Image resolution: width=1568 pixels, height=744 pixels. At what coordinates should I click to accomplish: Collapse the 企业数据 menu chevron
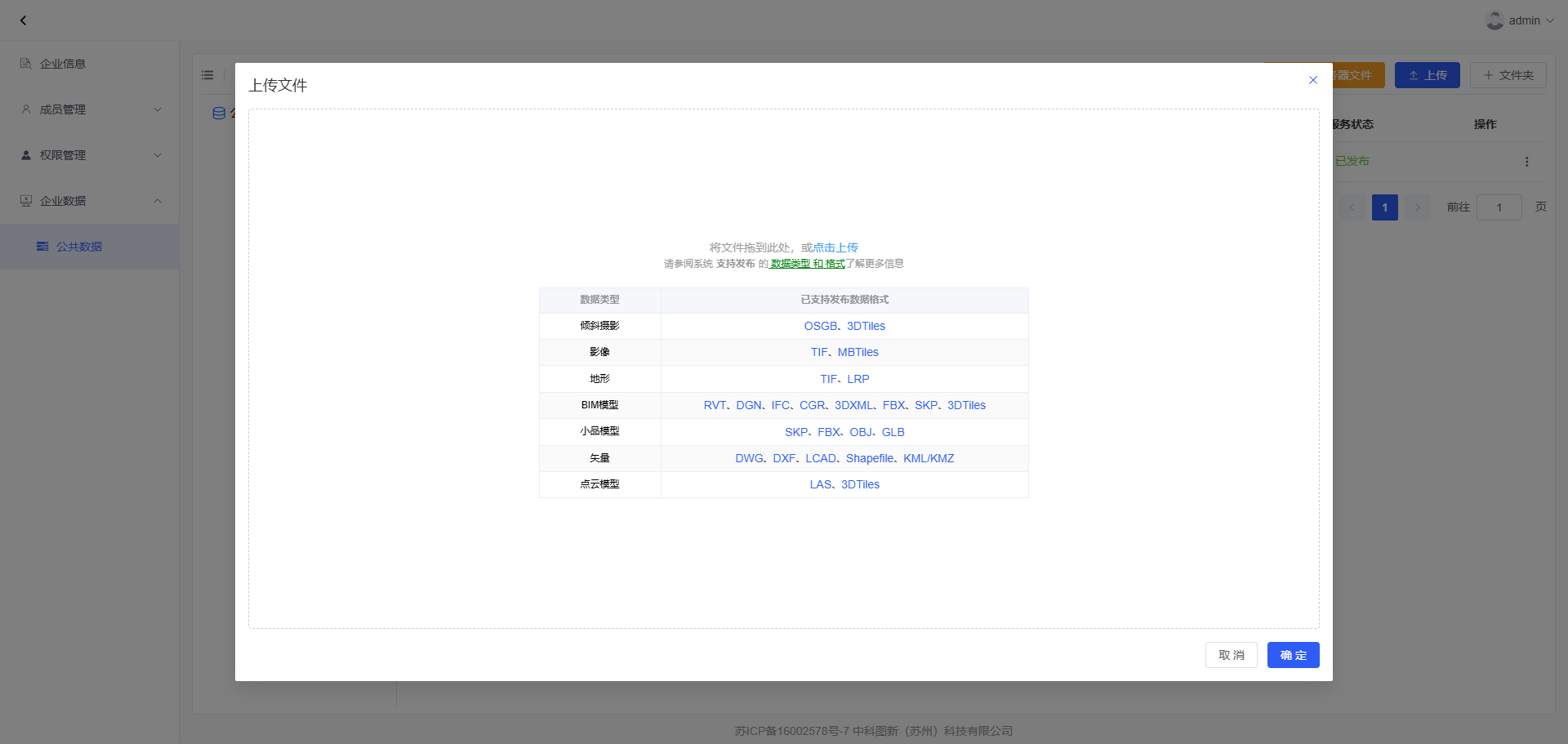[158, 201]
